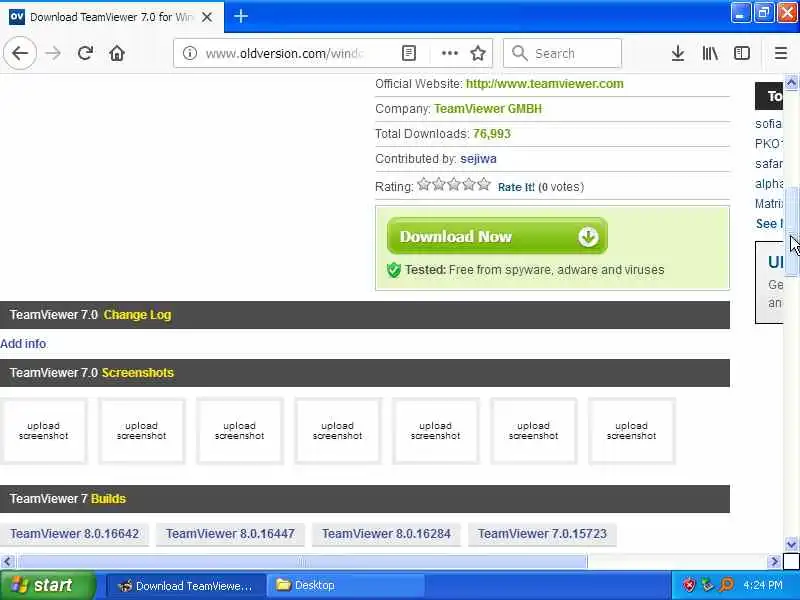The height and width of the screenshot is (600, 800).
Task: Click the Rate It! link
Action: (516, 187)
